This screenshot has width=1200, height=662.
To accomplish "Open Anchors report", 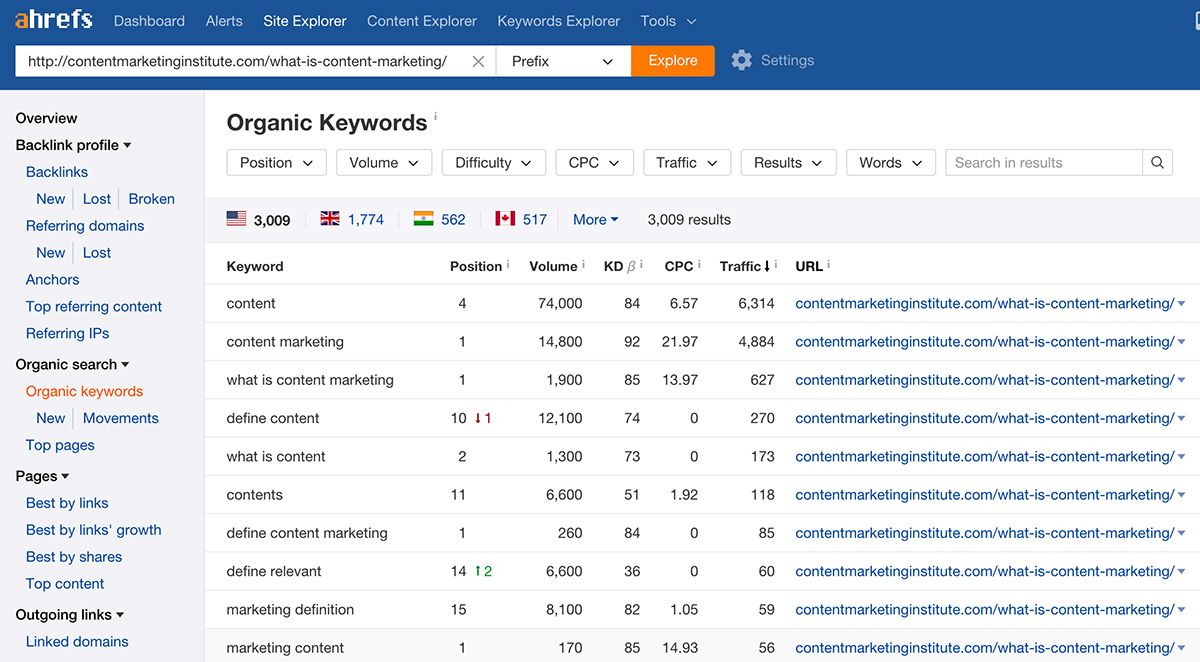I will pos(52,280).
